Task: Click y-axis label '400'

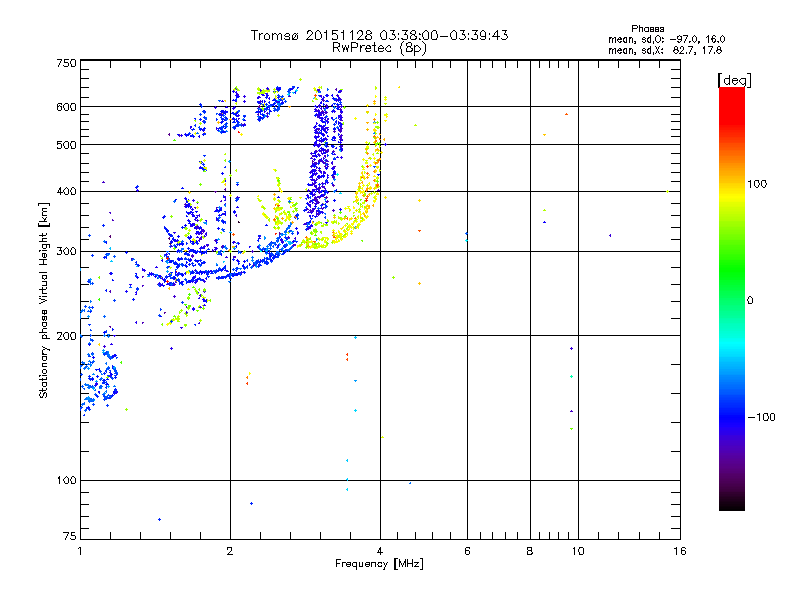Action: pyautogui.click(x=66, y=192)
